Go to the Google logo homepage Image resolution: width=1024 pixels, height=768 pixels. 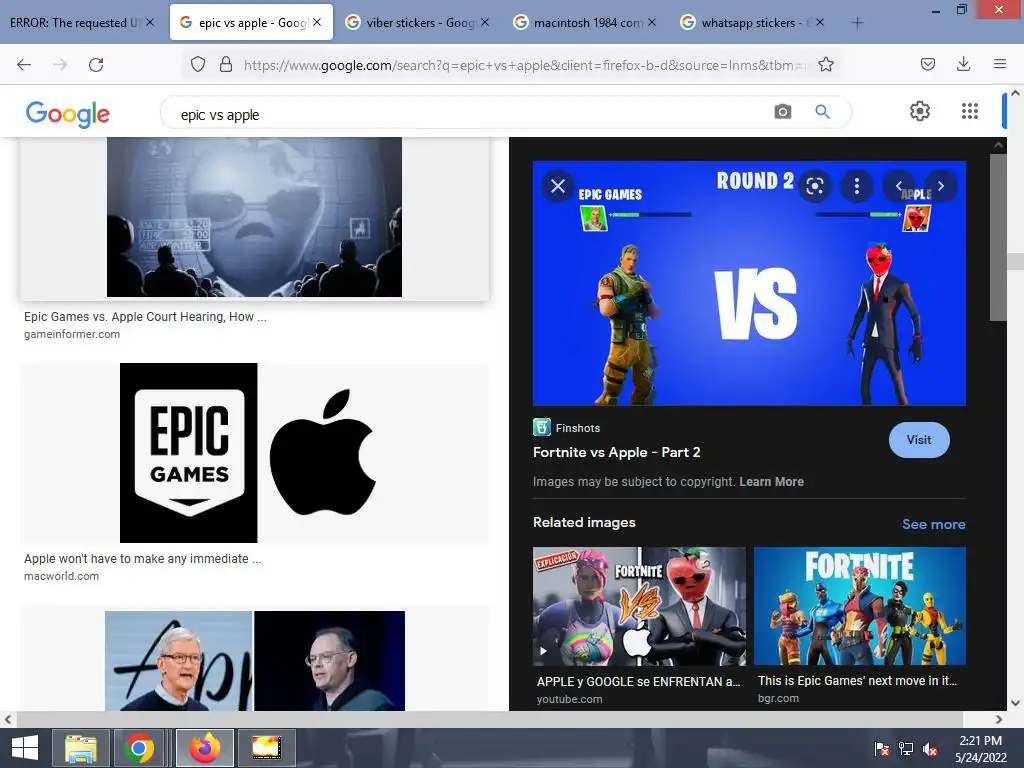pyautogui.click(x=68, y=114)
